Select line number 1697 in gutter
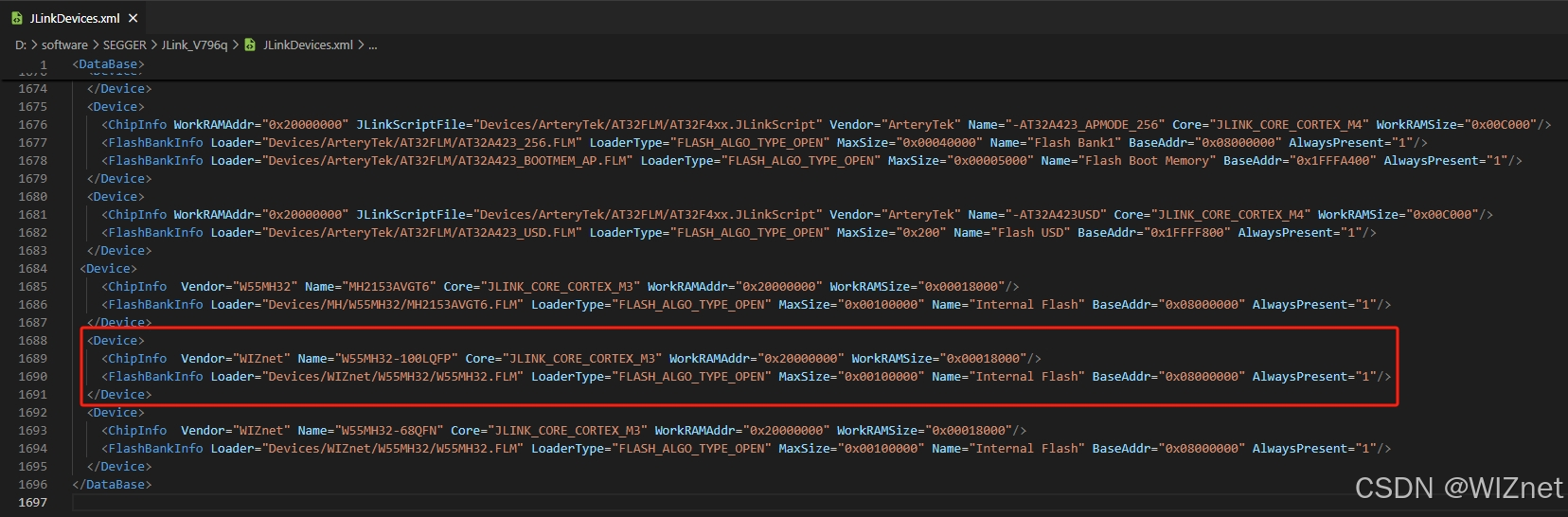This screenshot has height=517, width=1568. click(32, 502)
